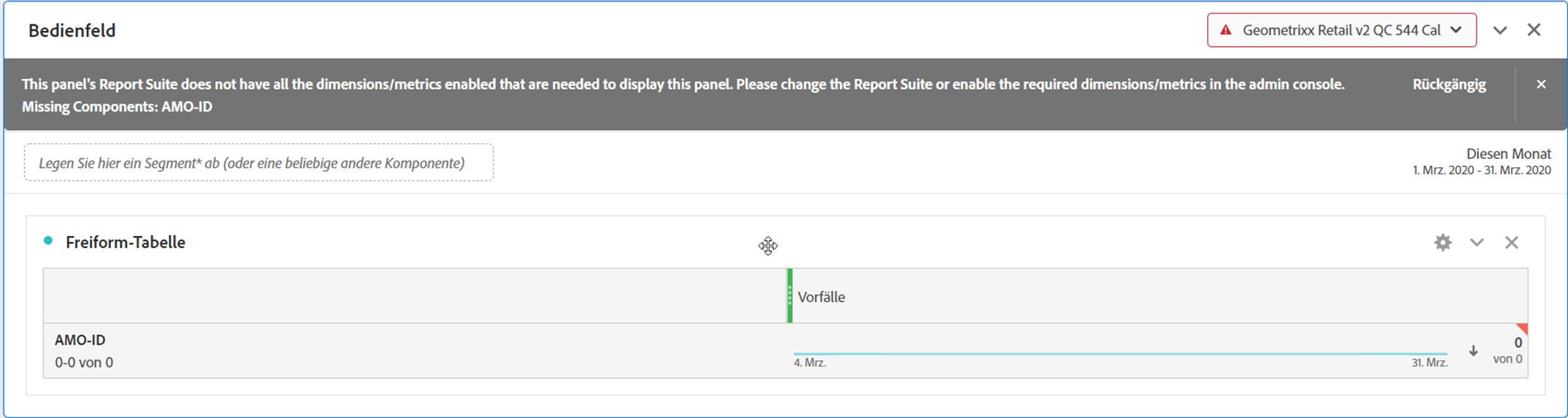
Task: Open the Freiform-Tabelle settings gear
Action: [x=1443, y=242]
